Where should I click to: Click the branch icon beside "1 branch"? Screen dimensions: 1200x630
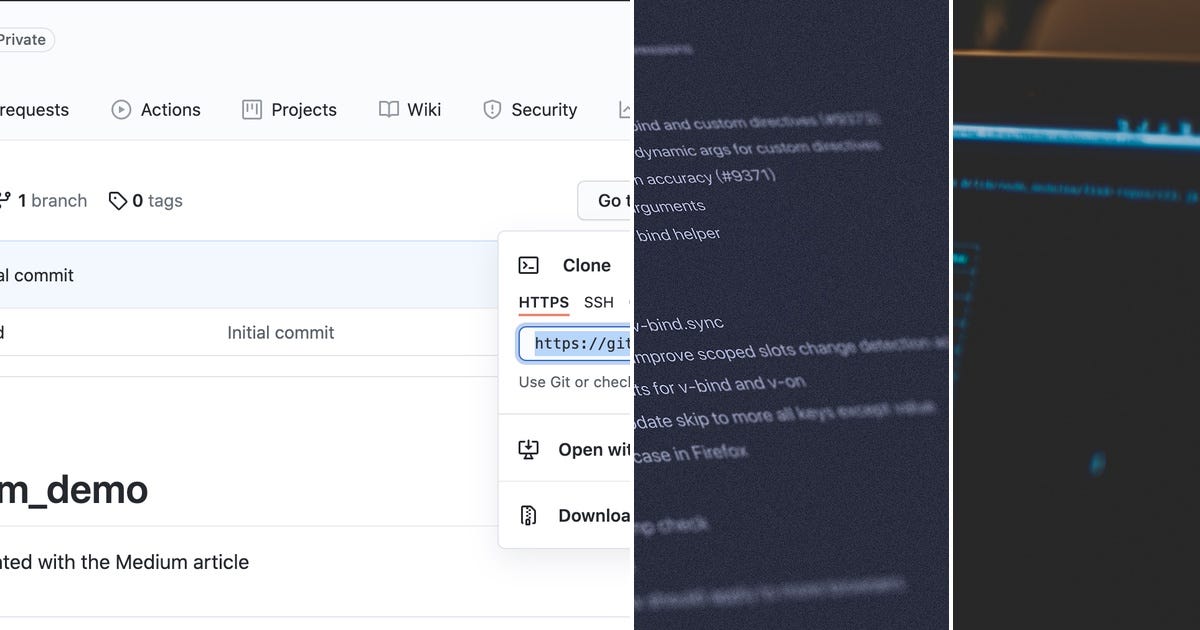pos(7,200)
